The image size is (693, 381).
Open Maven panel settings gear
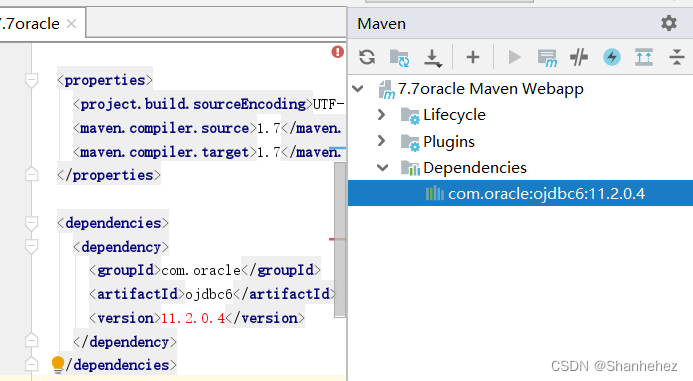[669, 23]
